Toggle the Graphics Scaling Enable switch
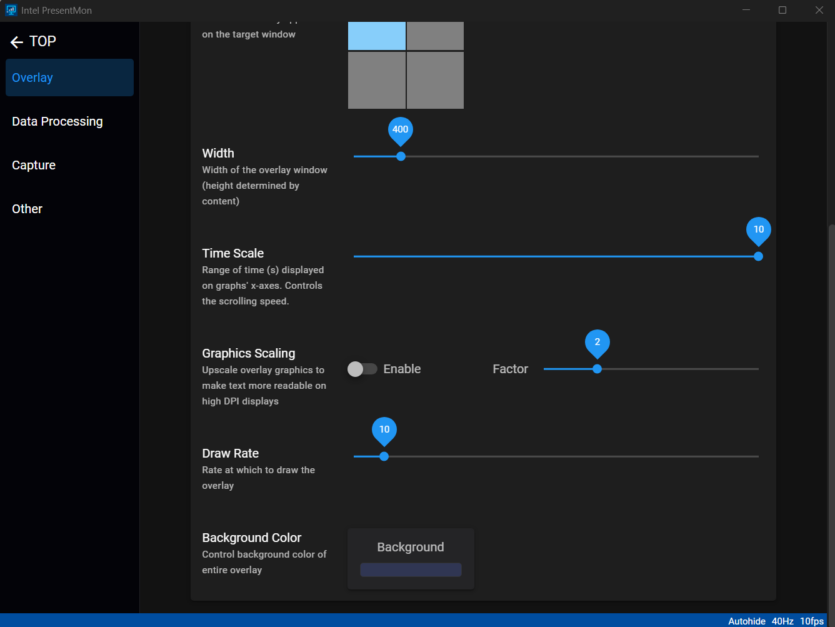This screenshot has height=627, width=835. tap(362, 369)
